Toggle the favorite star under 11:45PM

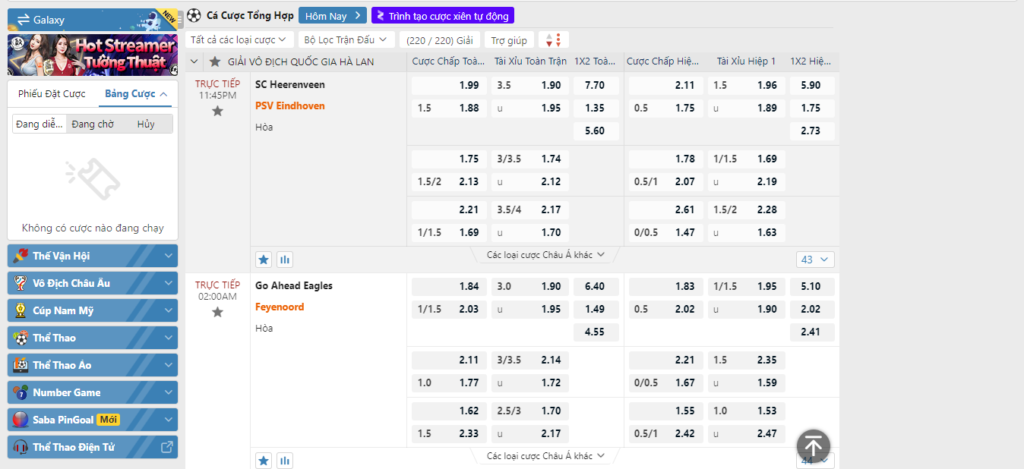(x=217, y=111)
